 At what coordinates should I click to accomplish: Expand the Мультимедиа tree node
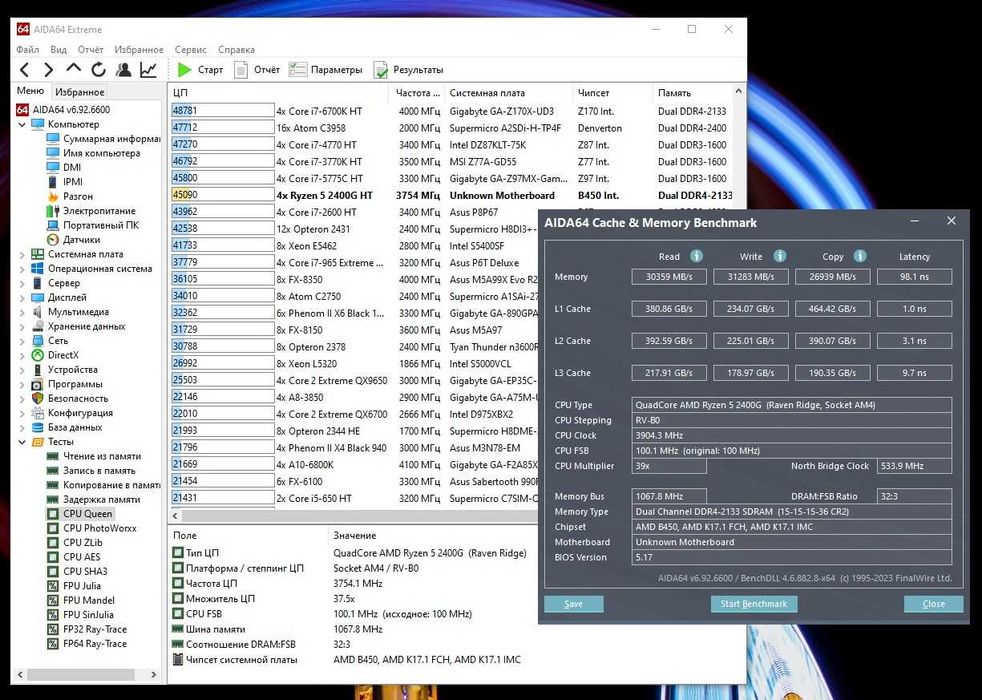pos(22,312)
